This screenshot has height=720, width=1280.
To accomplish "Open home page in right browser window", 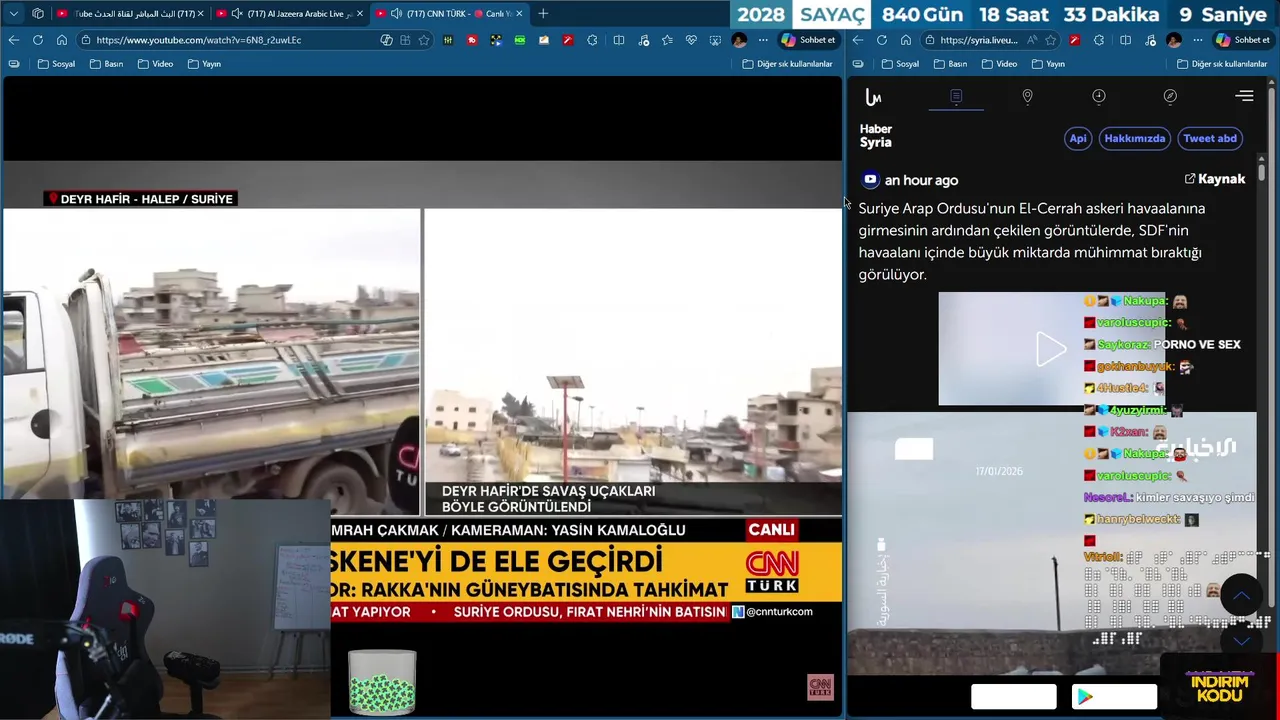I will click(x=906, y=40).
